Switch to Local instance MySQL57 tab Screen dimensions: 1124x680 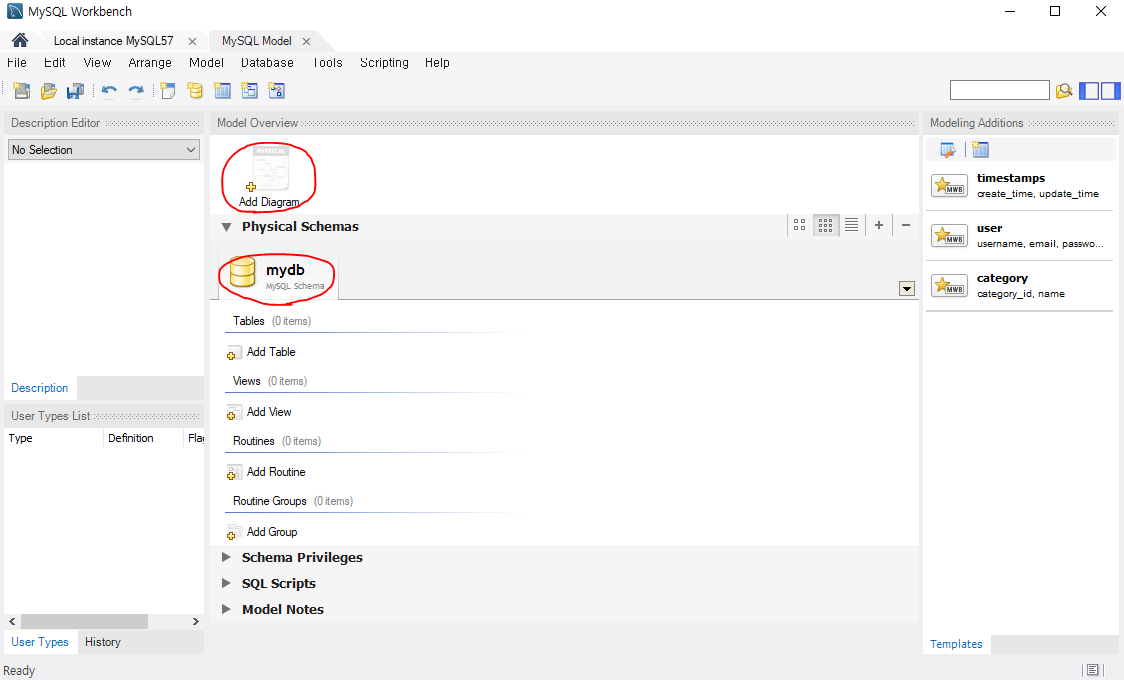pyautogui.click(x=113, y=41)
